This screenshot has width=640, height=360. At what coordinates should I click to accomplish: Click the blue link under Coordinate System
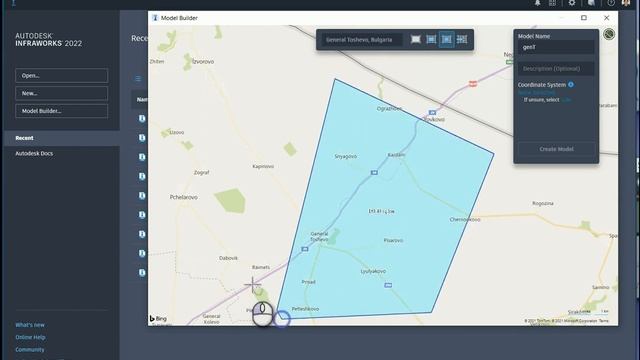pyautogui.click(x=536, y=93)
